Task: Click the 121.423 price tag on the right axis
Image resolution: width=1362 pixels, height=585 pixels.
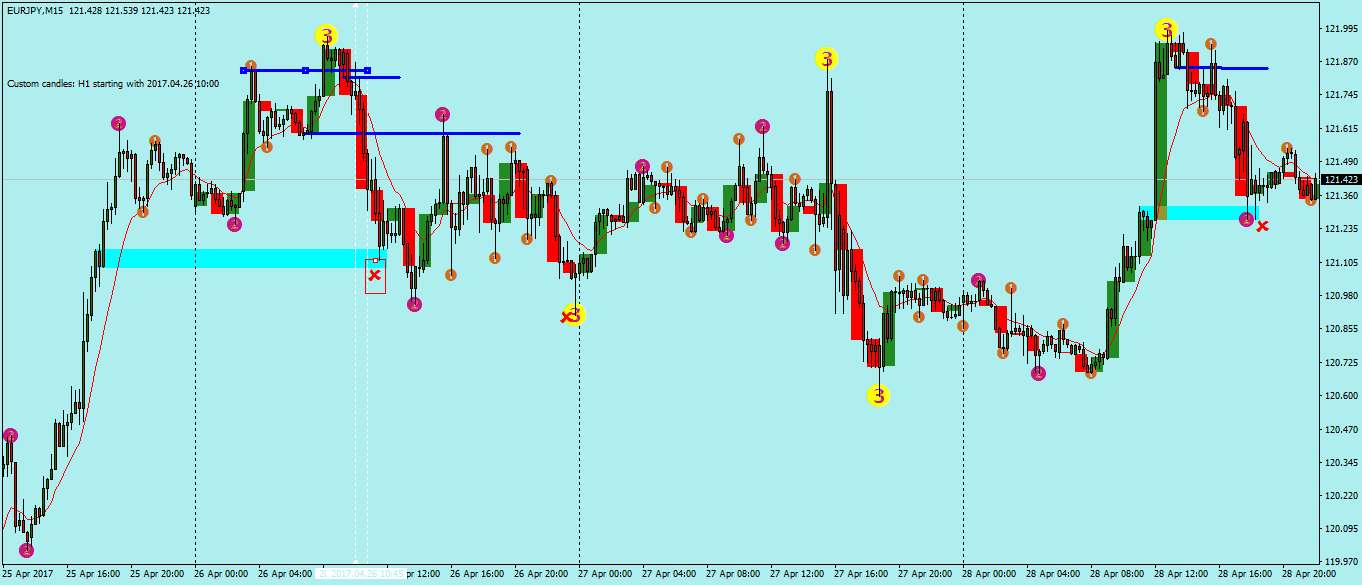Action: (x=1340, y=180)
